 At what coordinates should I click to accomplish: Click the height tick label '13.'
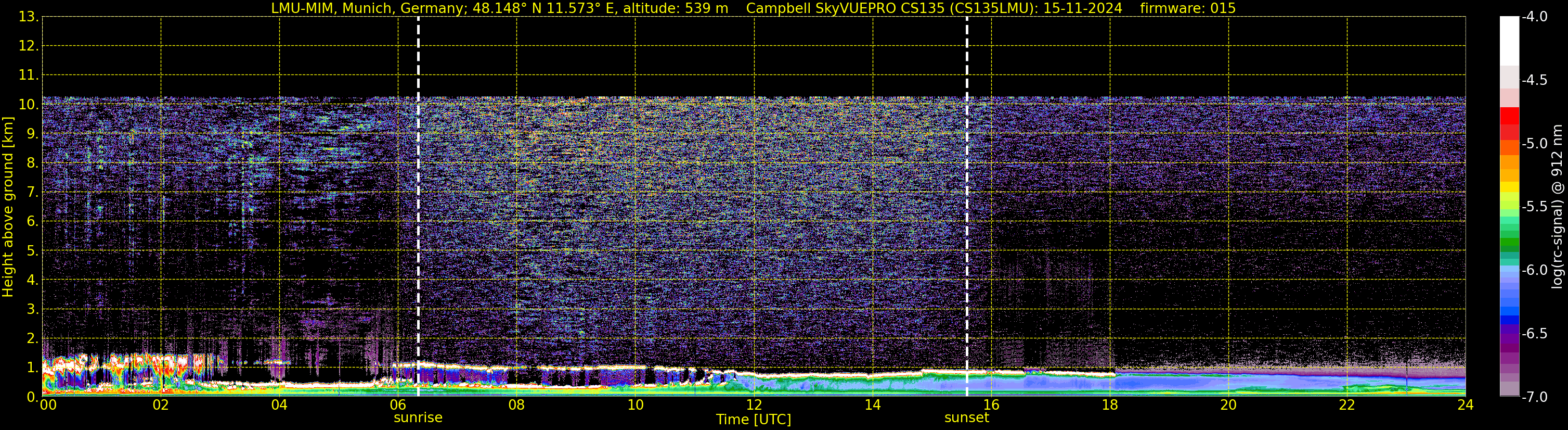click(x=29, y=17)
